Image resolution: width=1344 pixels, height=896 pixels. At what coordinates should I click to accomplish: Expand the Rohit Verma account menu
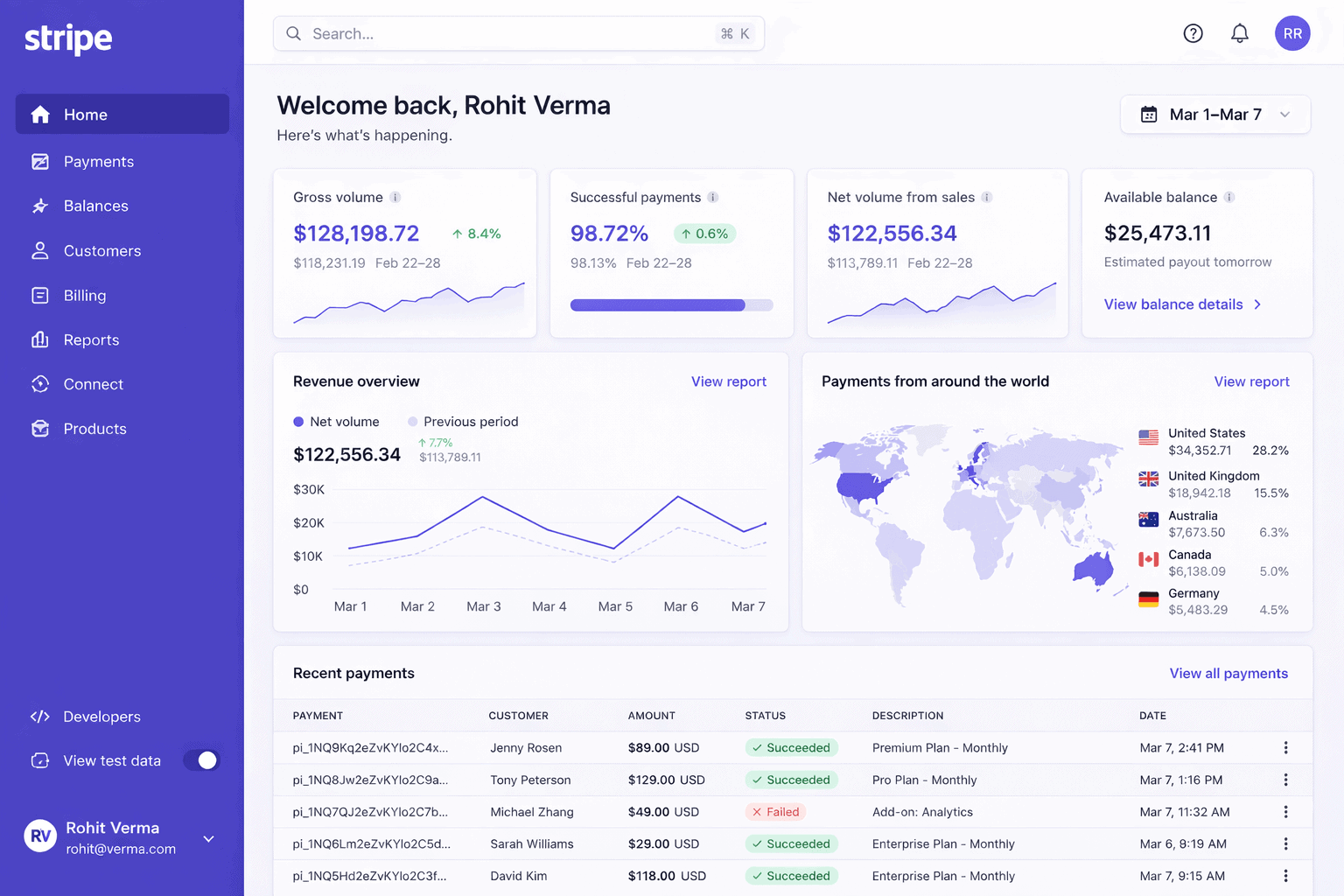[208, 838]
